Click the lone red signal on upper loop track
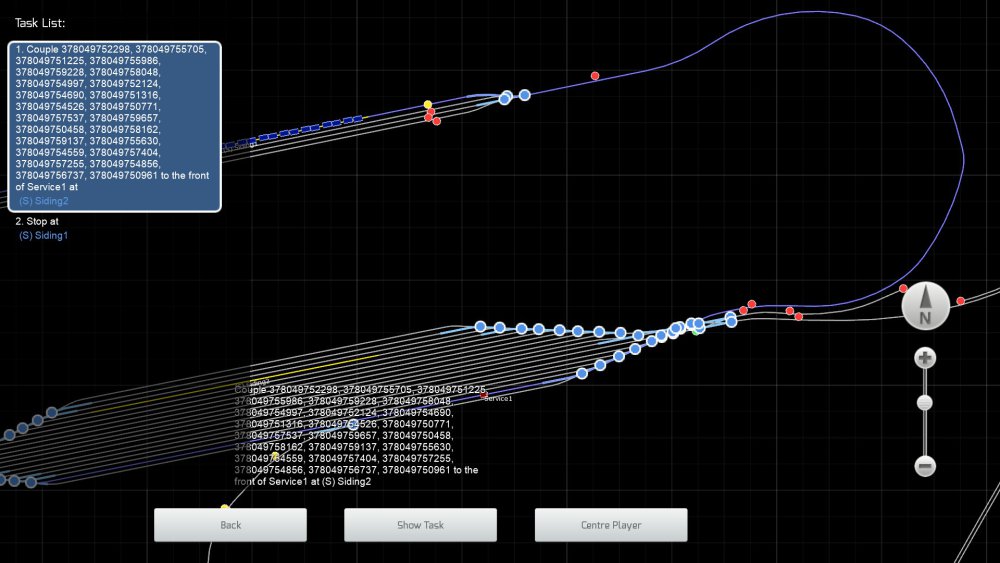 pos(595,76)
